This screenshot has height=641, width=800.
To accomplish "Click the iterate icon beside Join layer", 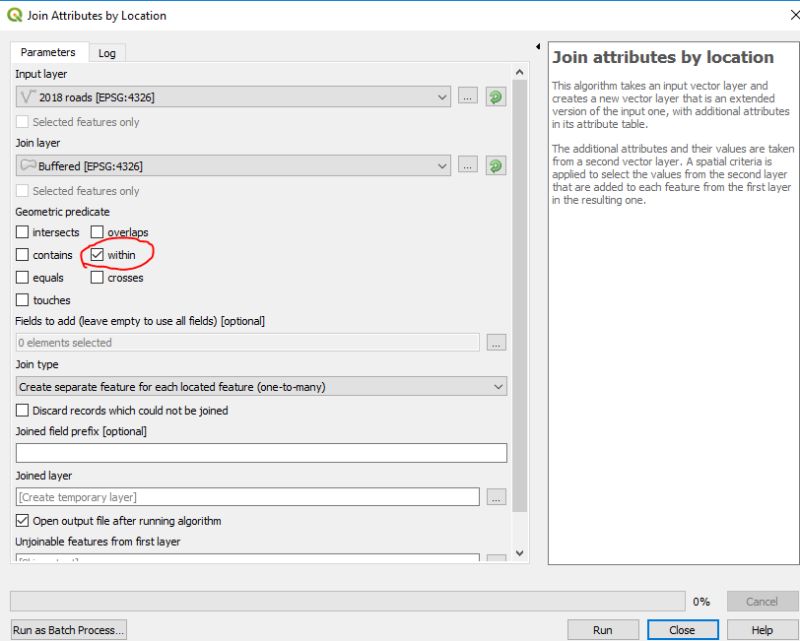I will (x=495, y=165).
